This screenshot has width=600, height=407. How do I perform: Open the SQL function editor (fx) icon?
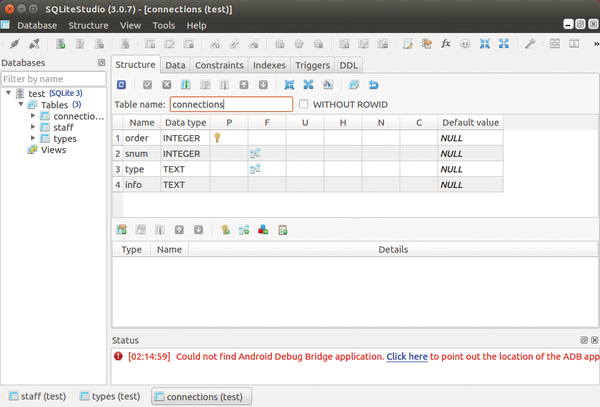point(445,44)
